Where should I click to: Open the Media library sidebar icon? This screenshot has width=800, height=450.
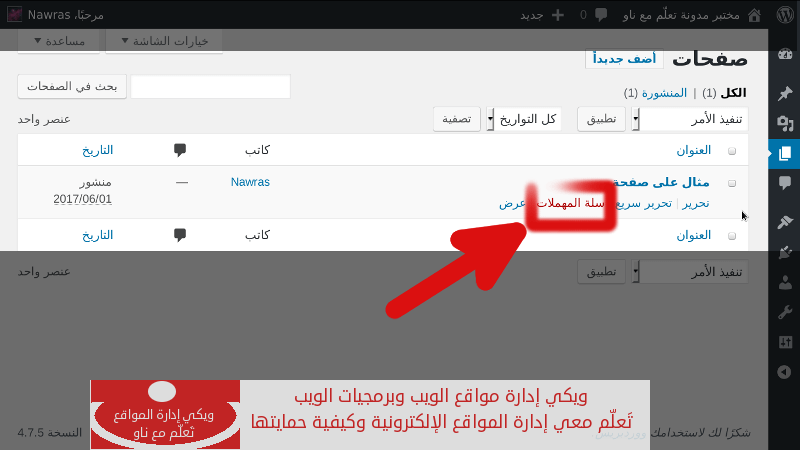point(784,123)
